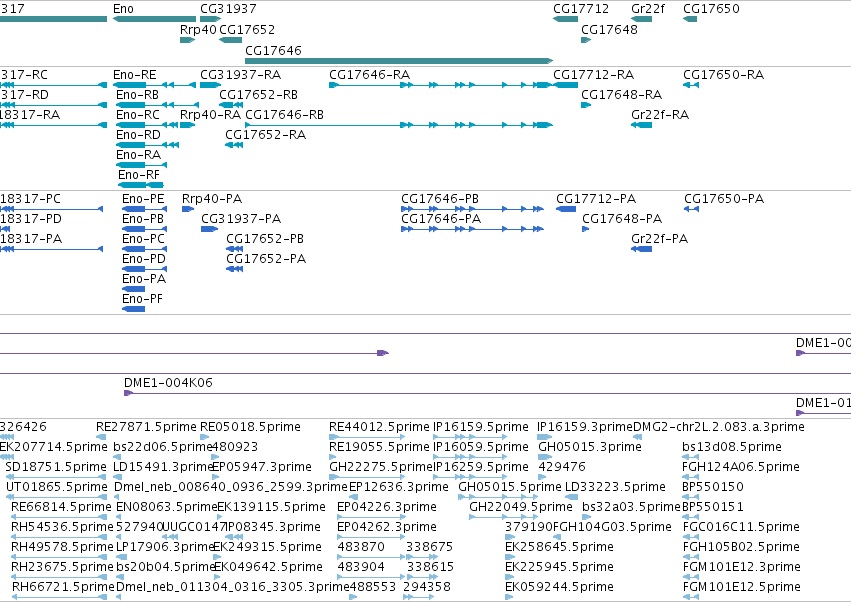Image resolution: width=851 pixels, height=602 pixels.
Task: Select the EK258645.5prime EST
Action: pos(510,557)
